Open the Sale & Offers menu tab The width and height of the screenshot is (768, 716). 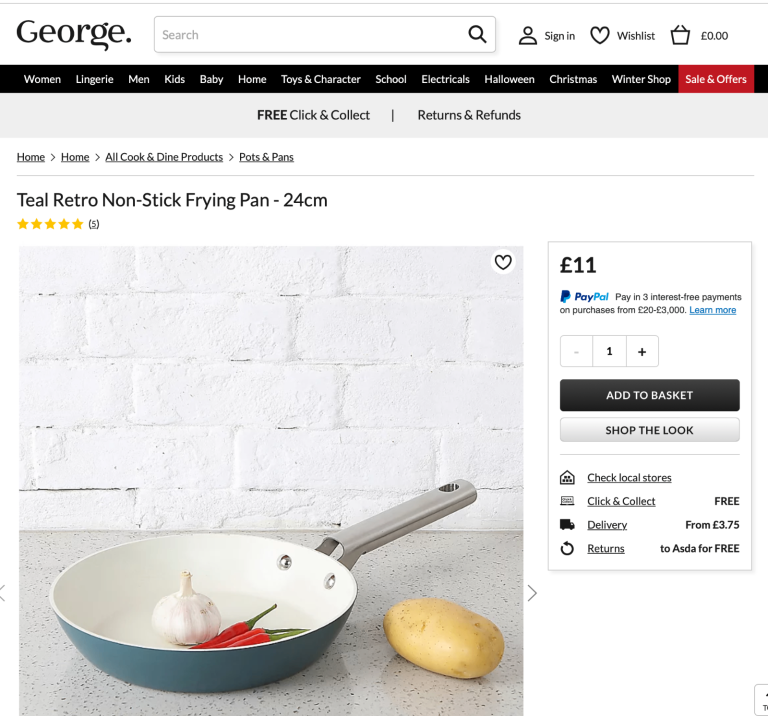(x=716, y=79)
